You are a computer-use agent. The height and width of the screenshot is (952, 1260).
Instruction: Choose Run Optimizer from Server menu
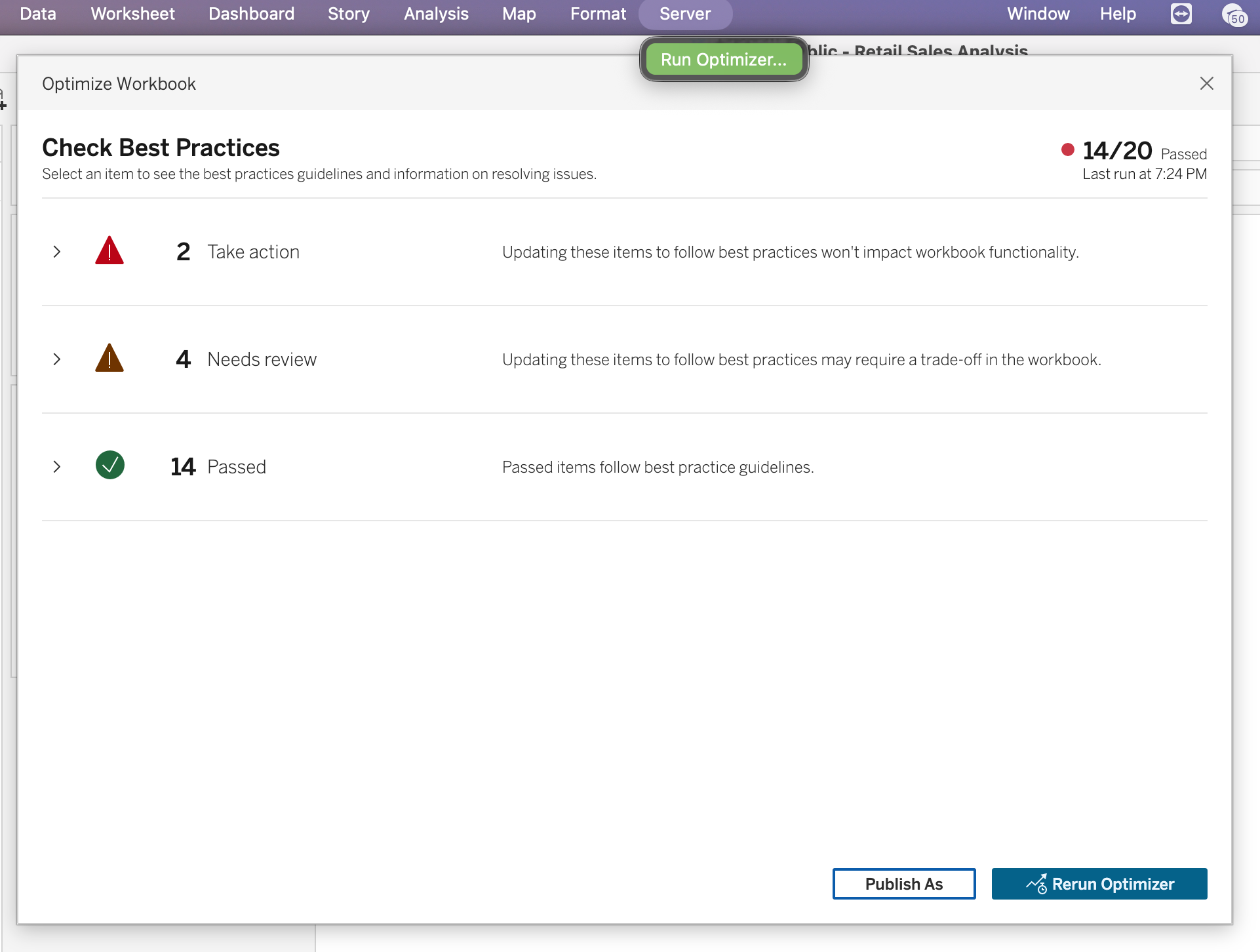723,60
